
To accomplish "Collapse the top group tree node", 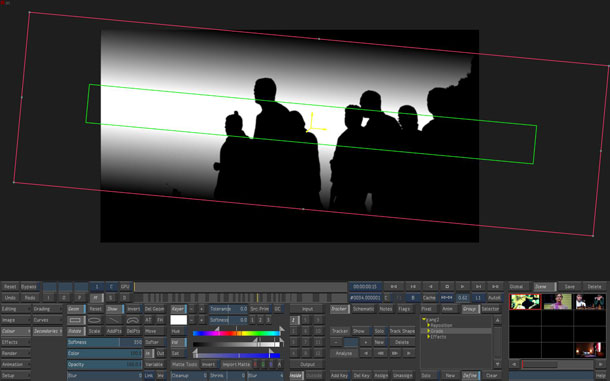I will pyautogui.click(x=424, y=320).
